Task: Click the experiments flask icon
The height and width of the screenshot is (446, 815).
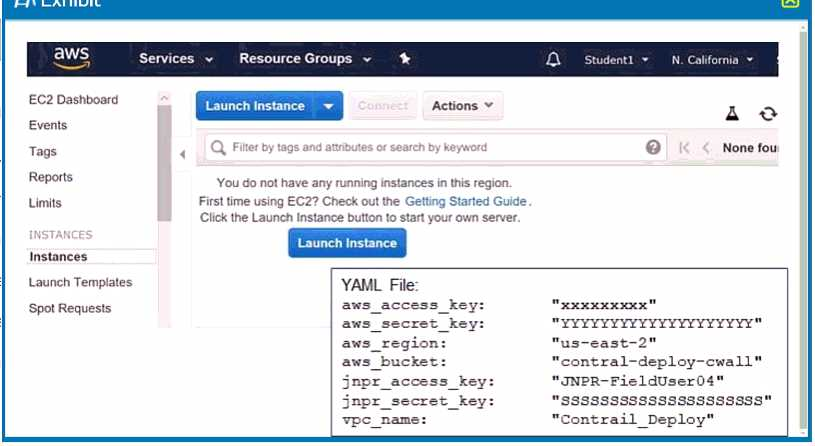Action: point(732,114)
